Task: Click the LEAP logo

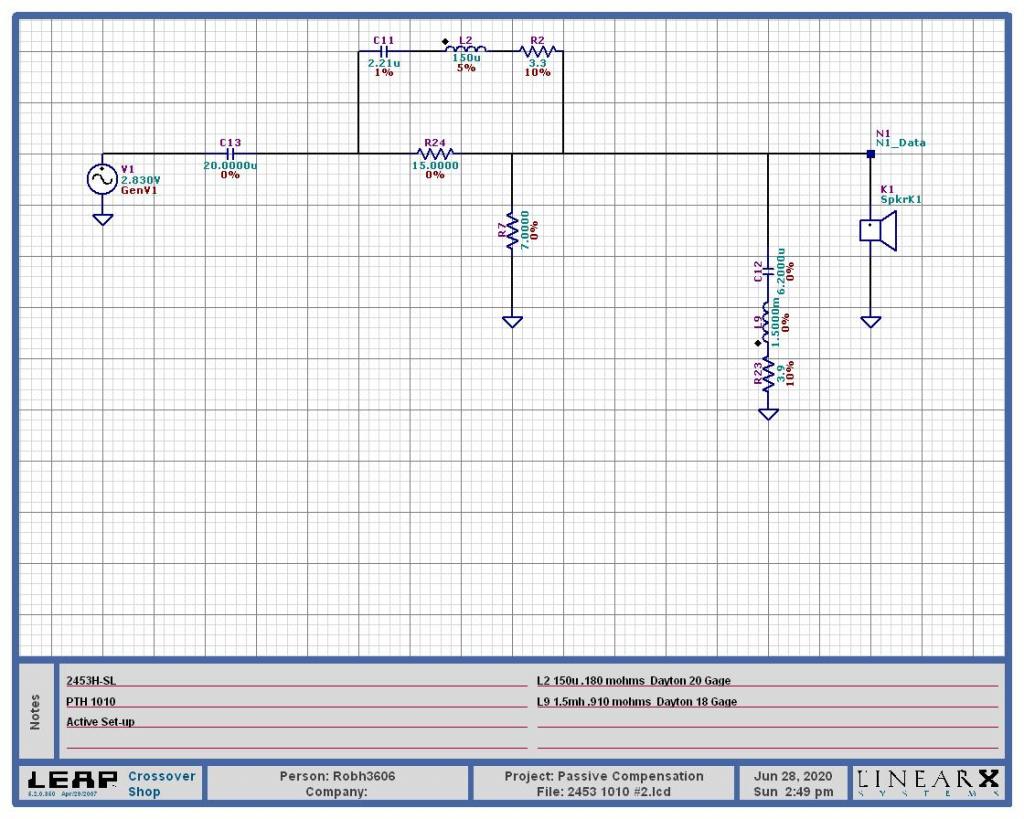Action: click(72, 780)
